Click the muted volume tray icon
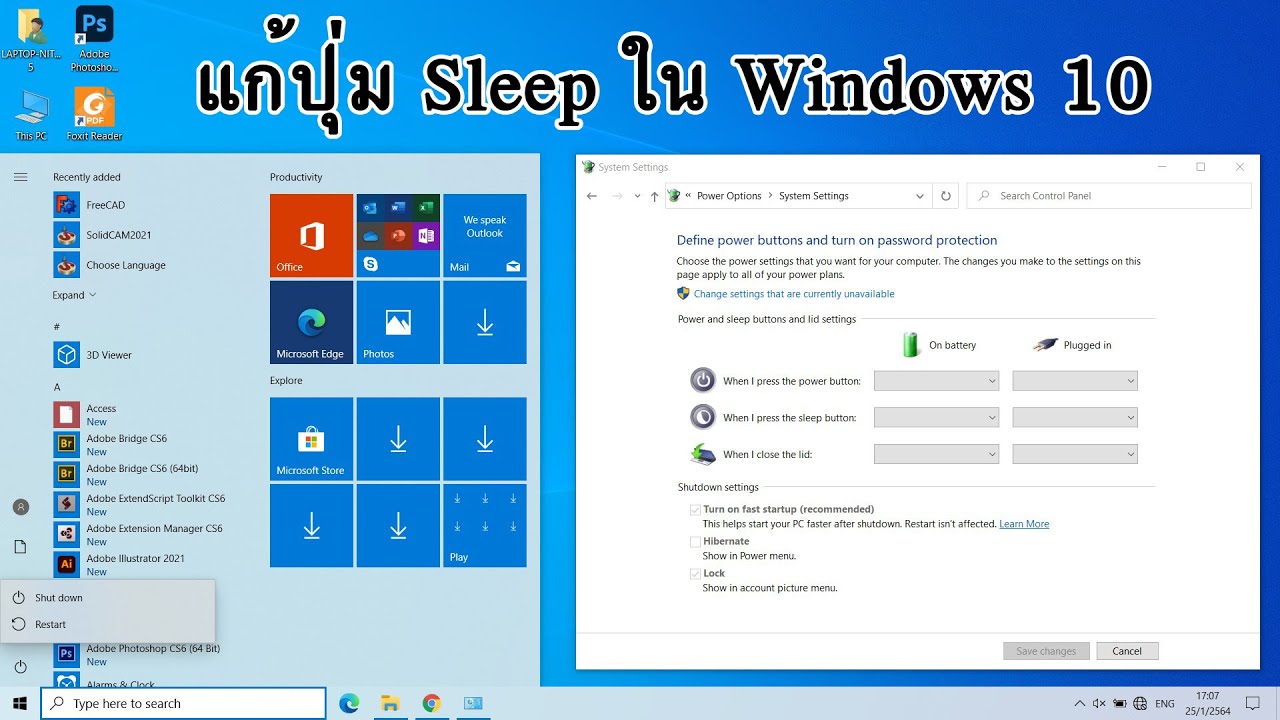1280x720 pixels. [x=1099, y=704]
